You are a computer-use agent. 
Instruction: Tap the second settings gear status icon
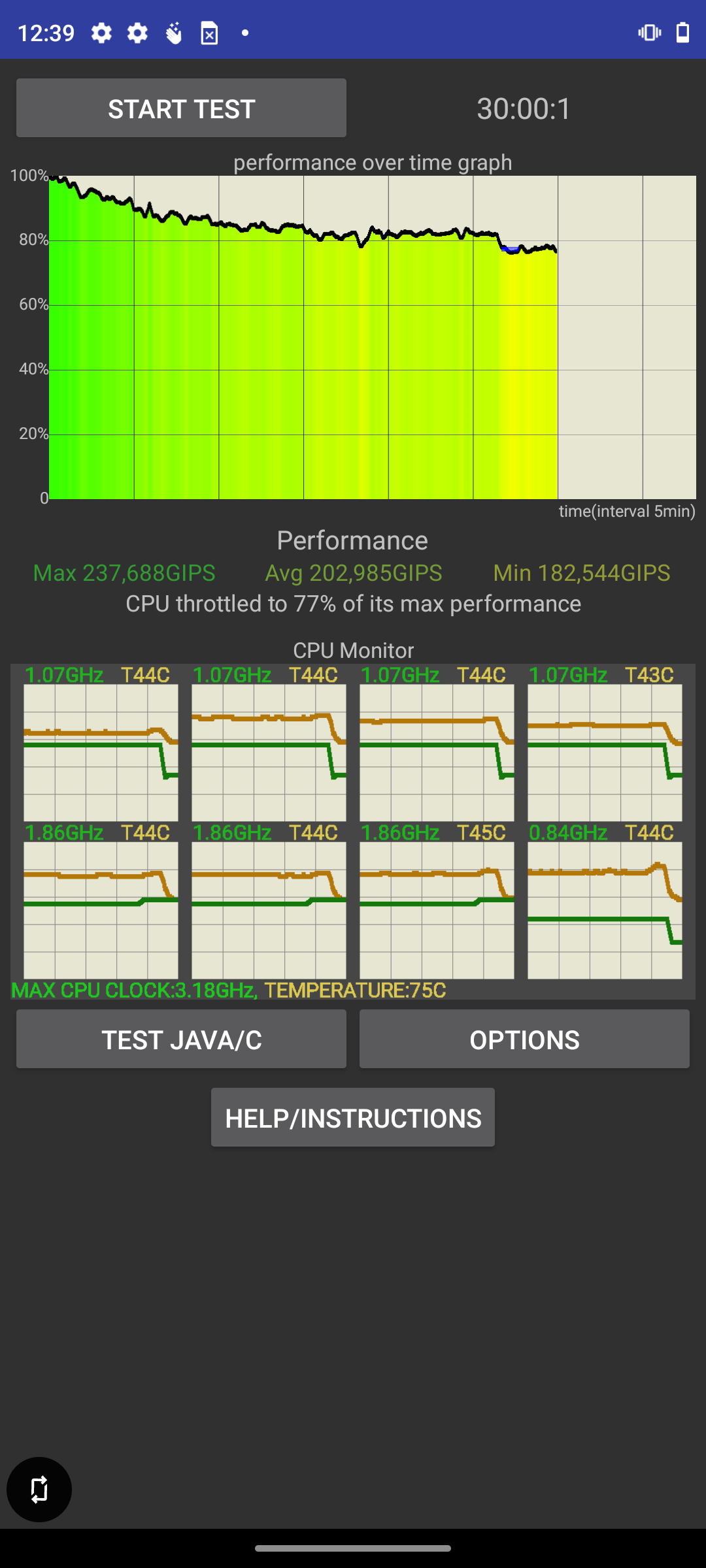[x=137, y=33]
